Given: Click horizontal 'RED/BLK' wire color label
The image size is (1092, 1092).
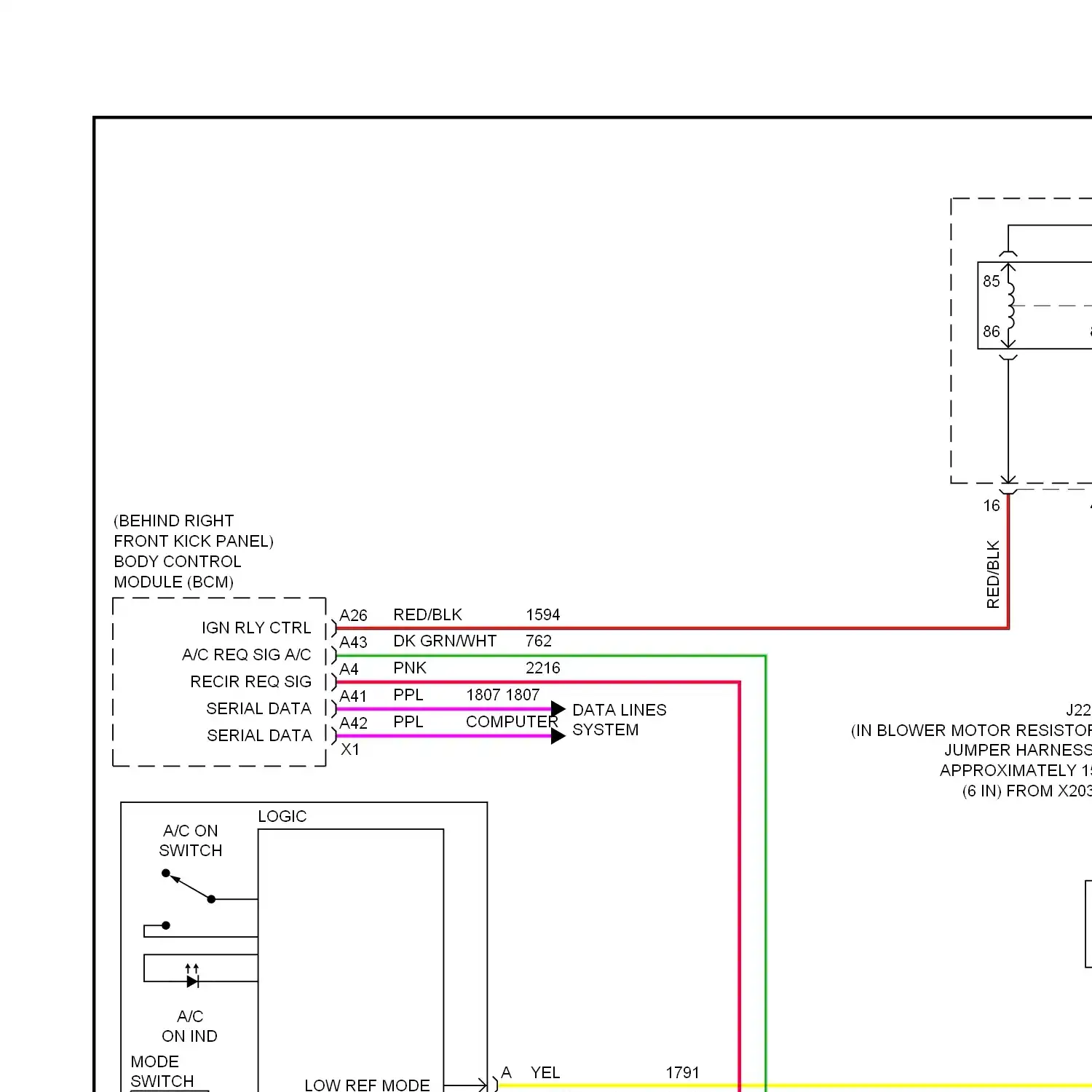Looking at the screenshot, I should pyautogui.click(x=427, y=614).
